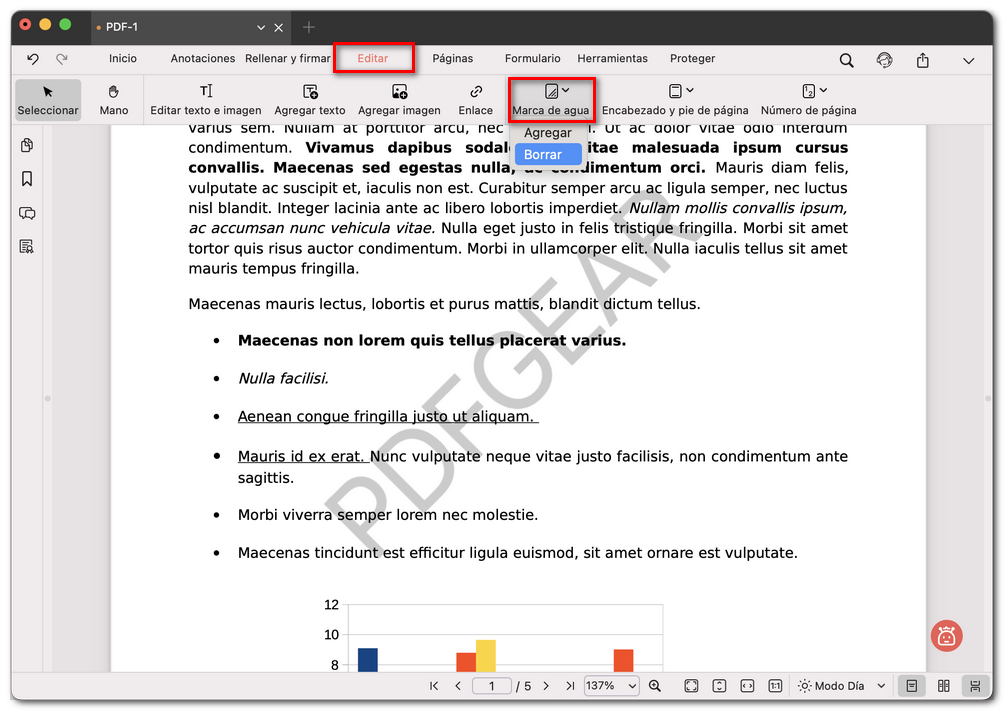Click the fit height icon
This screenshot has height=711, width=1005.
pyautogui.click(x=719, y=686)
